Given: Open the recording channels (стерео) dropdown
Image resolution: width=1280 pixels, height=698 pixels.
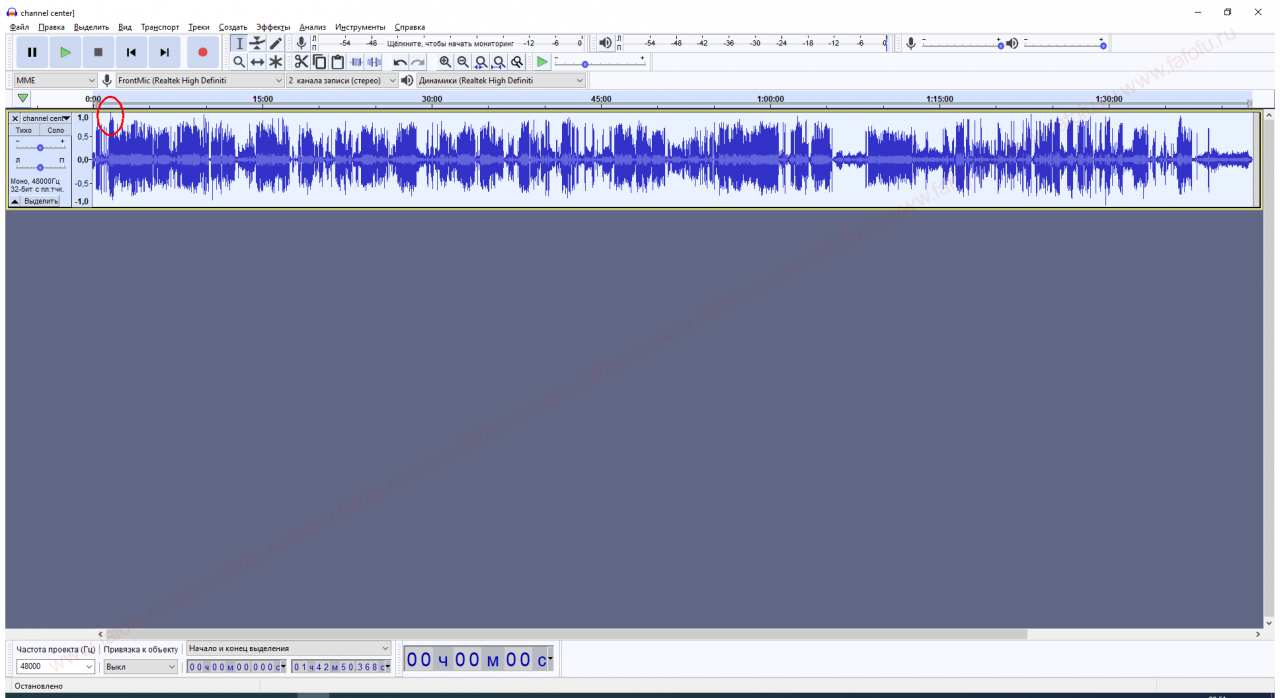Looking at the screenshot, I should [342, 80].
